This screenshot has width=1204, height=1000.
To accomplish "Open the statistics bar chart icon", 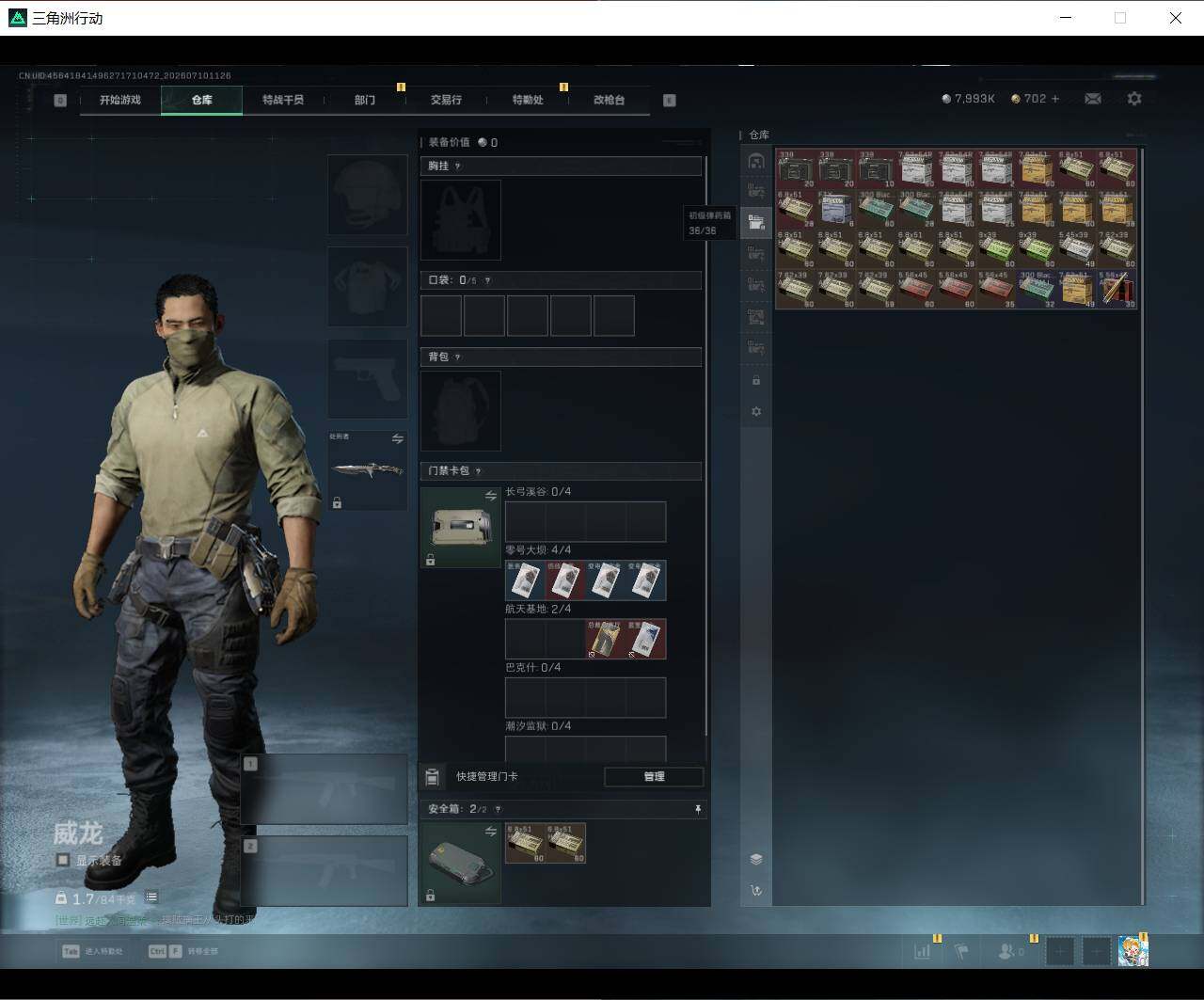I will (922, 951).
